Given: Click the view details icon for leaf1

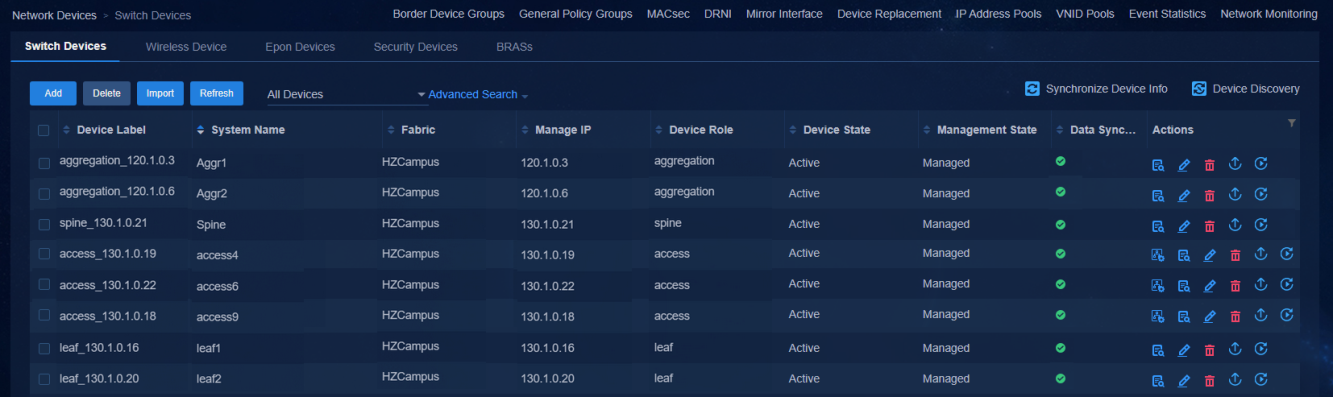Looking at the screenshot, I should point(1157,350).
